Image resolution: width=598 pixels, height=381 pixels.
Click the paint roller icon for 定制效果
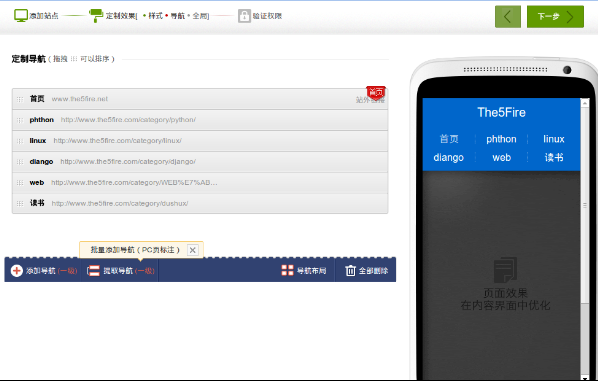[96, 16]
